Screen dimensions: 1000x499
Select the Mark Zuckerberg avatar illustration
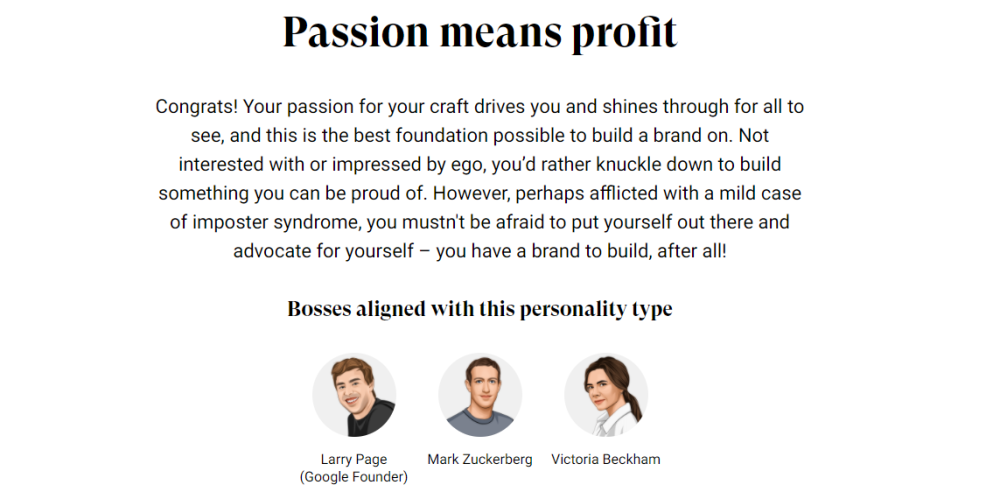pos(480,395)
